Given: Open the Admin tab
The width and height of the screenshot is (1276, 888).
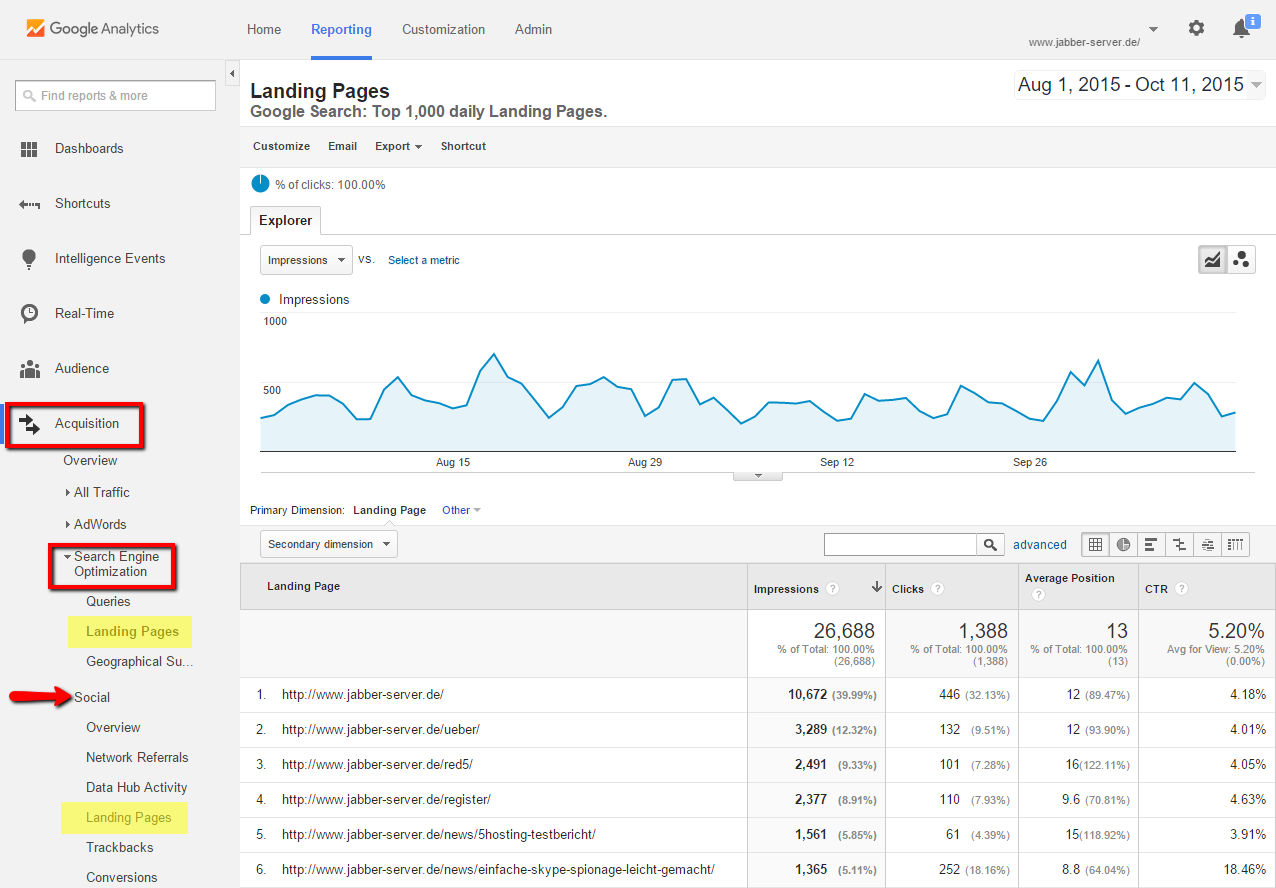Looking at the screenshot, I should point(533,29).
